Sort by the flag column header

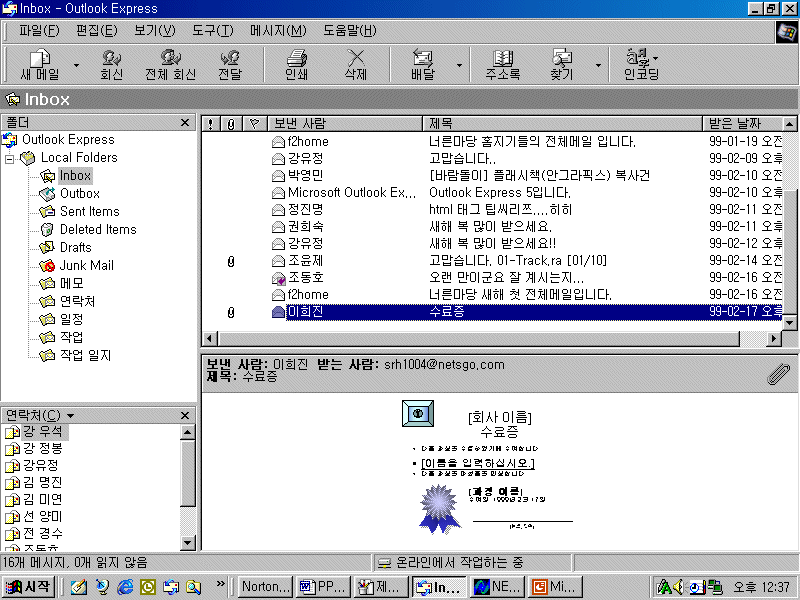point(255,123)
